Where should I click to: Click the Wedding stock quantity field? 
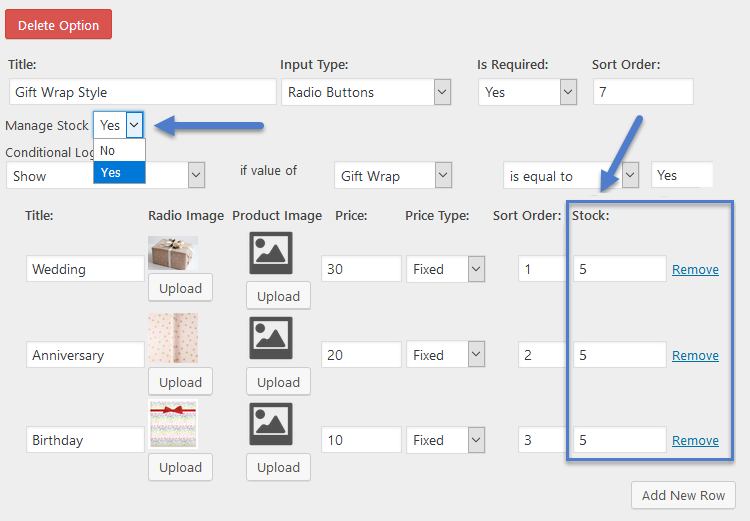point(619,269)
